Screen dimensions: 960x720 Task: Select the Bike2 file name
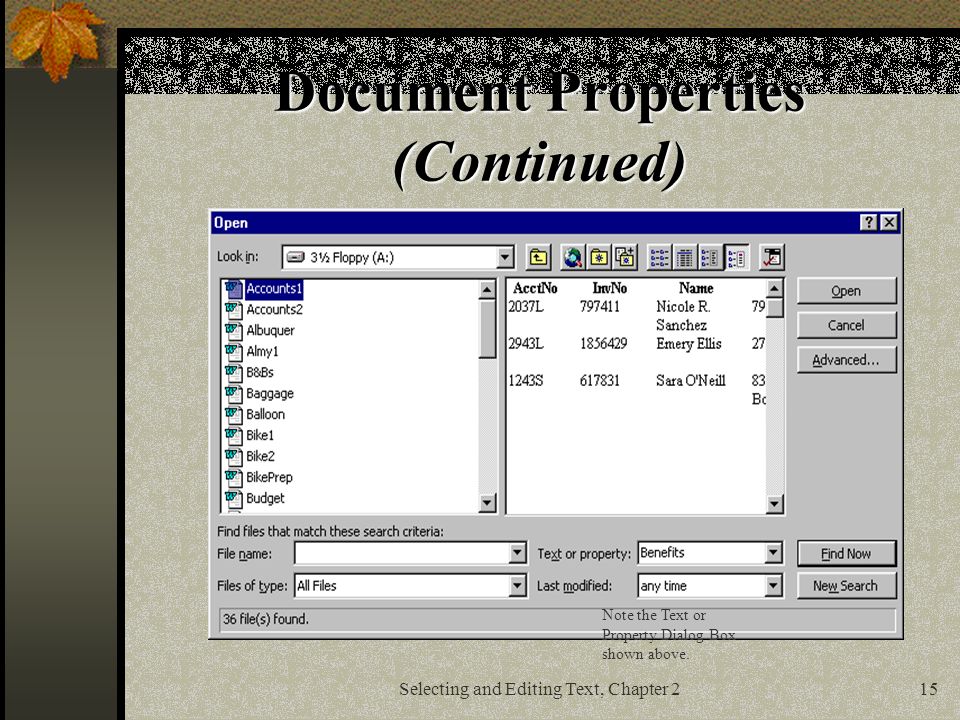coord(260,456)
